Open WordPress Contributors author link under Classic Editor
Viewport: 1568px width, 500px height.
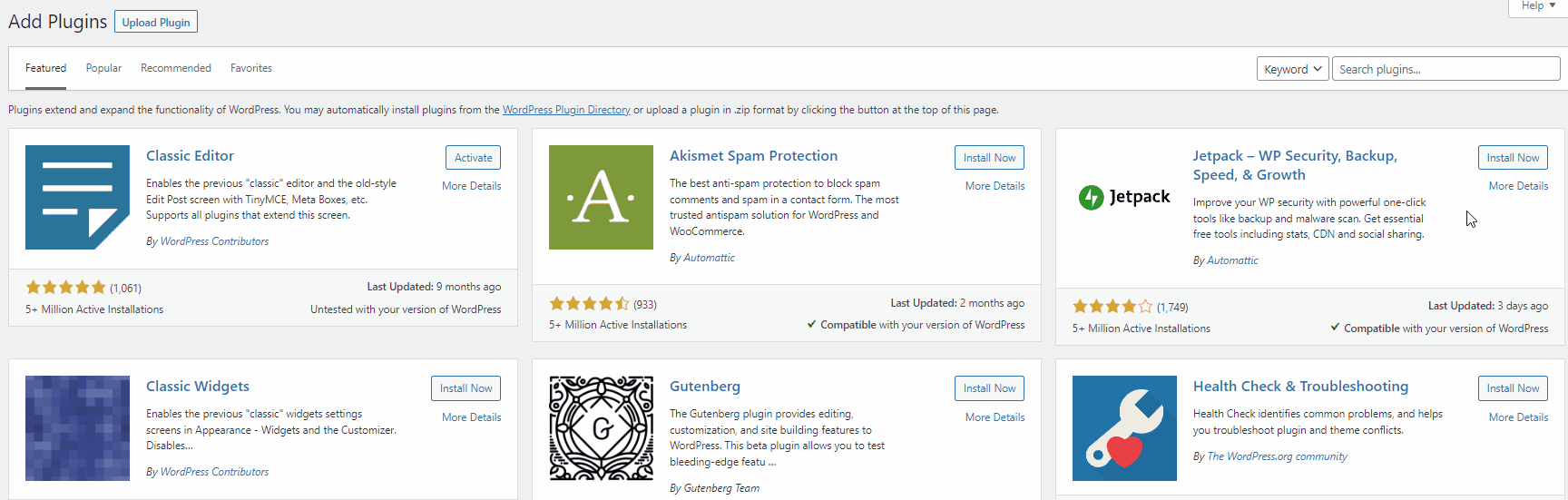214,241
